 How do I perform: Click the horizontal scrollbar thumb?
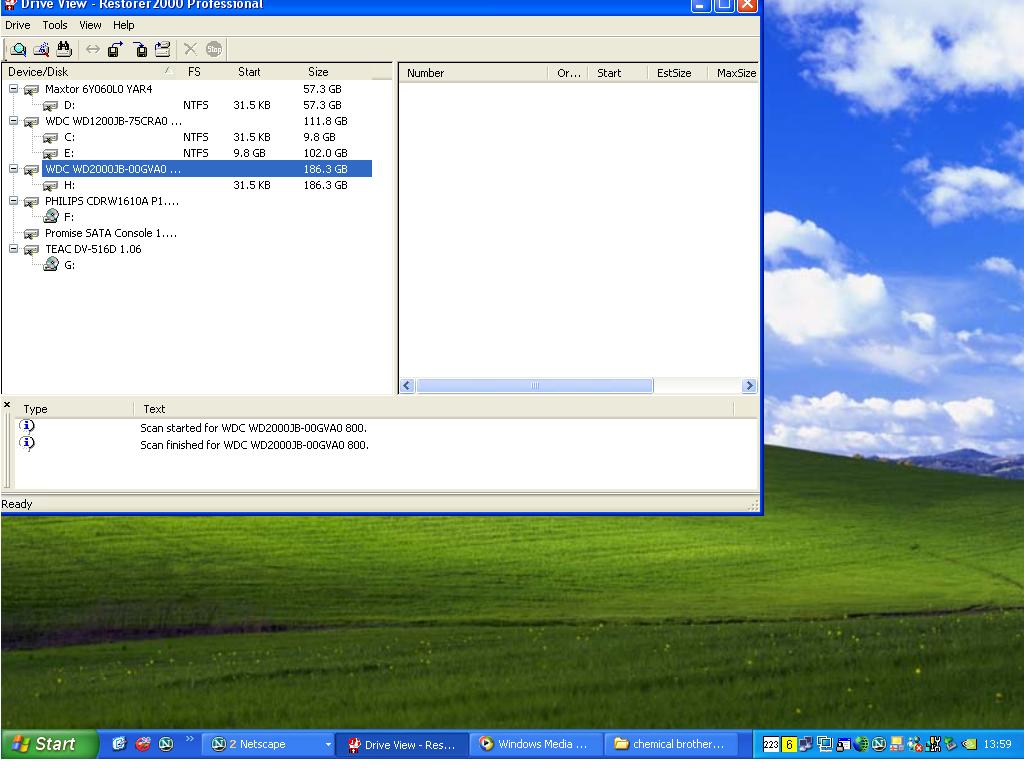[x=534, y=385]
